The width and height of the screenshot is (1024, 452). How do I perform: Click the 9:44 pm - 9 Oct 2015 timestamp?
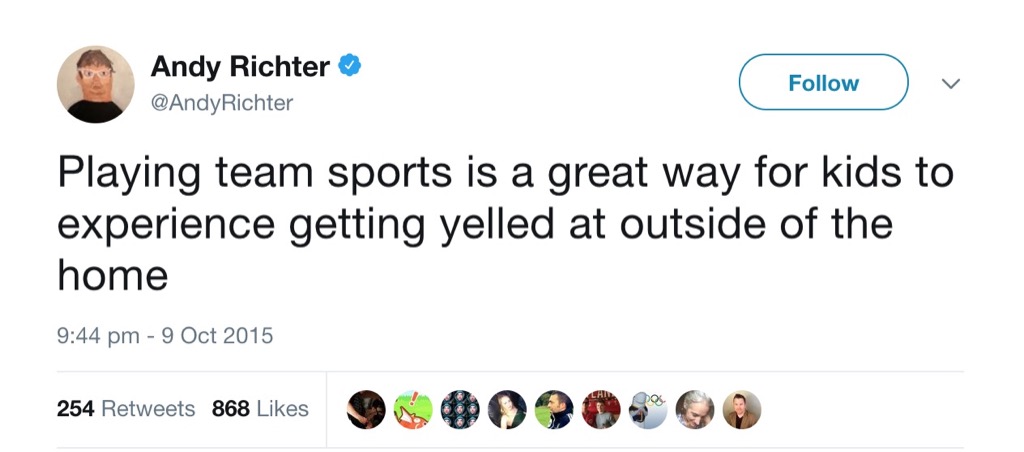165,336
